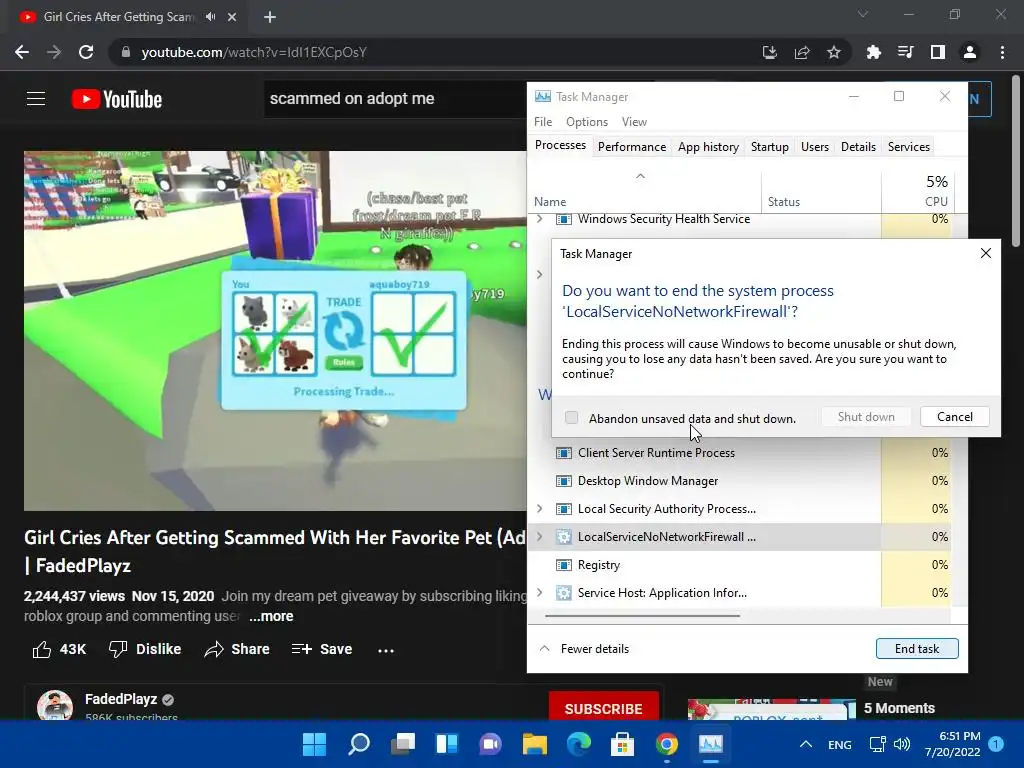Expand Local Security Authority Process row
1024x768 pixels.
[539, 509]
